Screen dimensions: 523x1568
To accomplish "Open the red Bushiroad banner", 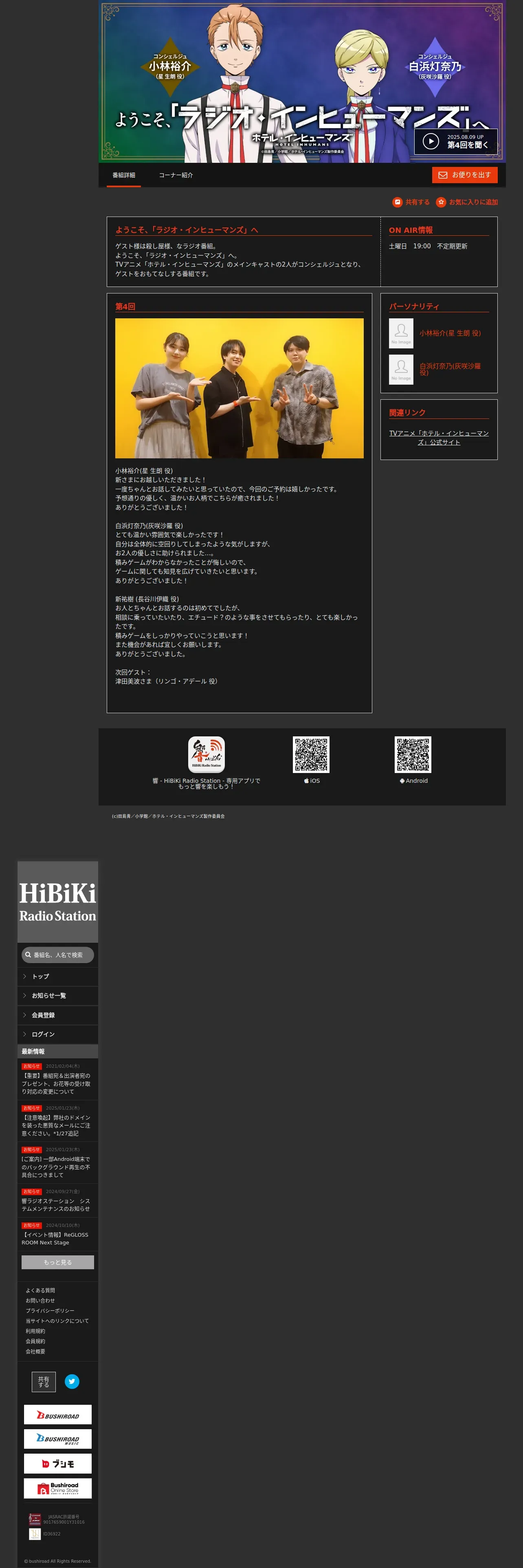I will (x=58, y=1415).
